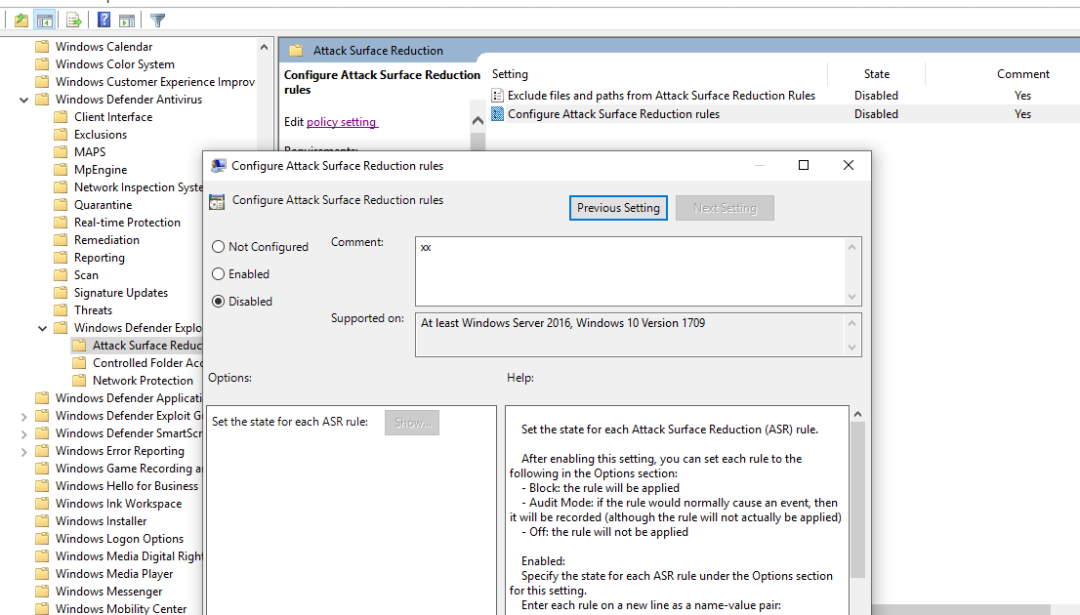
Task: Click the Windows Color System folder icon
Action: (x=42, y=64)
